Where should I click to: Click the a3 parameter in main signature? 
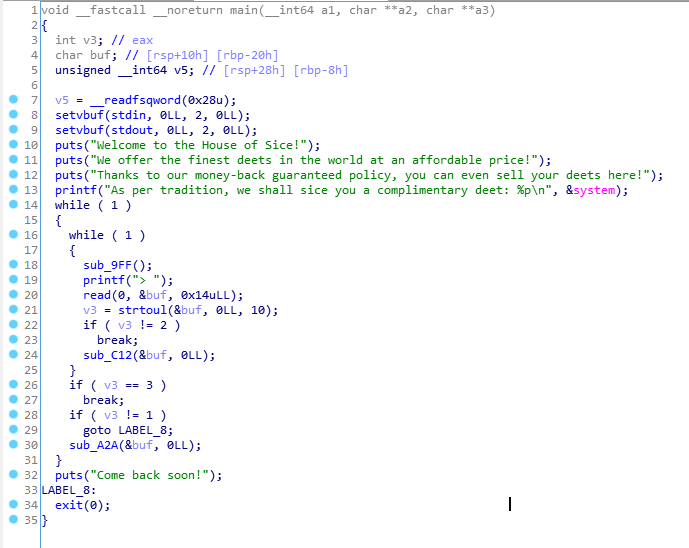[x=482, y=10]
